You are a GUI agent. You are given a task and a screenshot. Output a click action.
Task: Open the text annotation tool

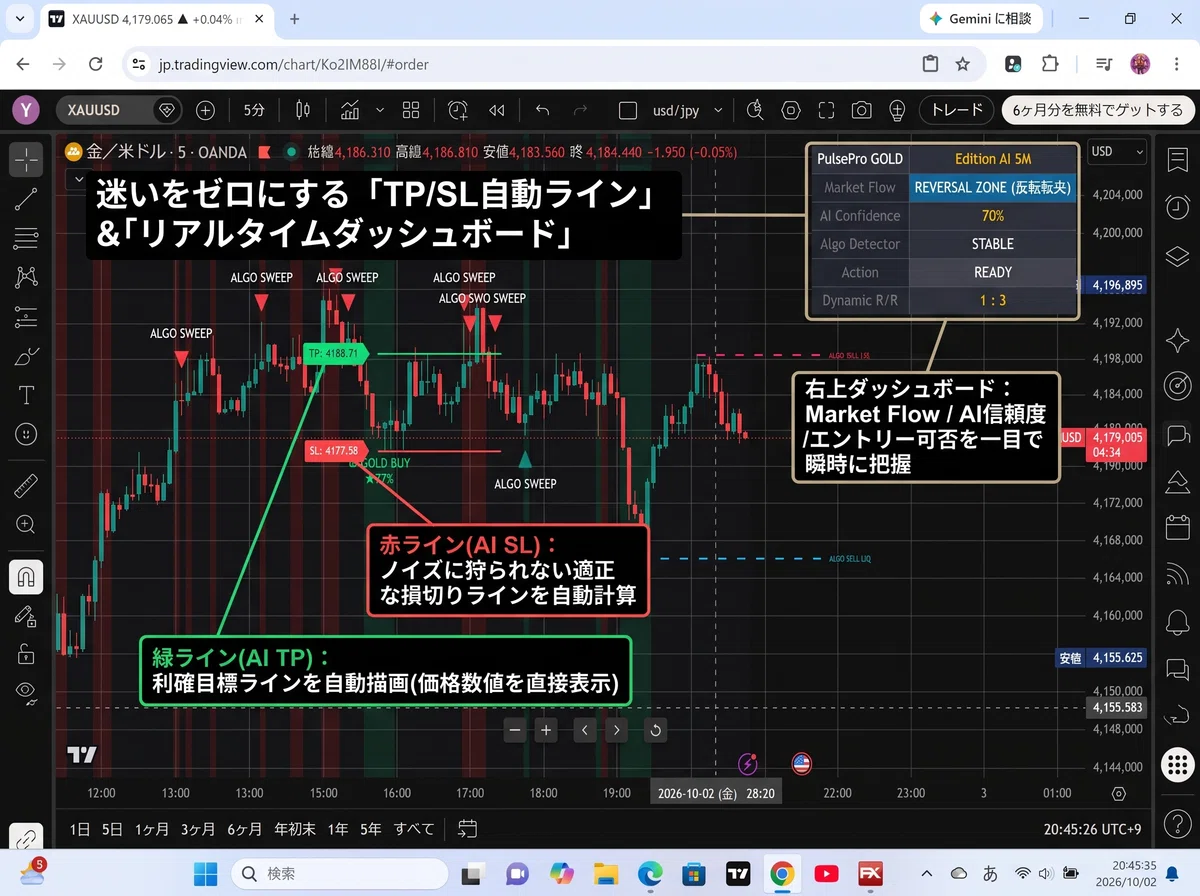(27, 396)
